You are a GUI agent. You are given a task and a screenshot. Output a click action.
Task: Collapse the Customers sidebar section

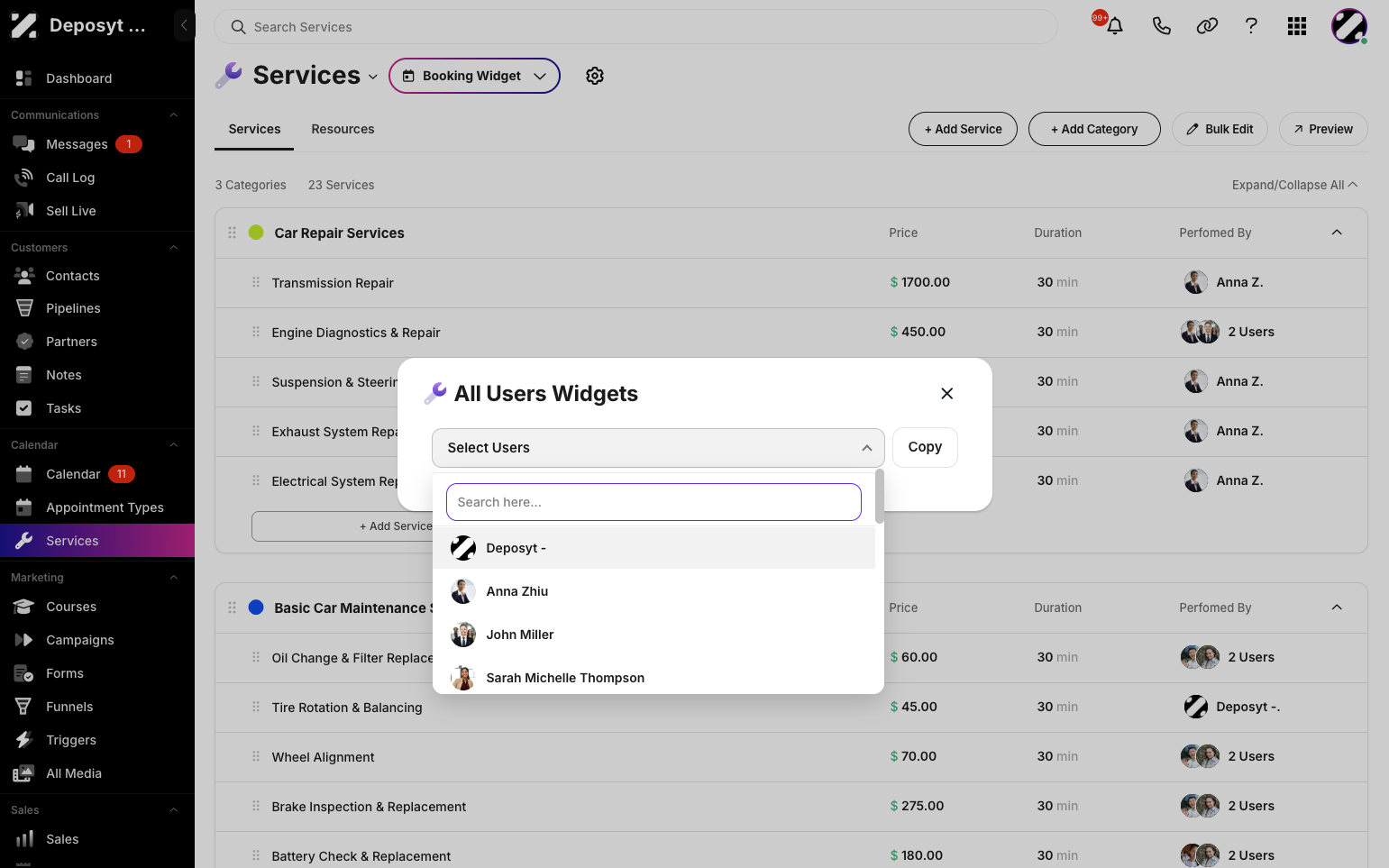pos(174,248)
